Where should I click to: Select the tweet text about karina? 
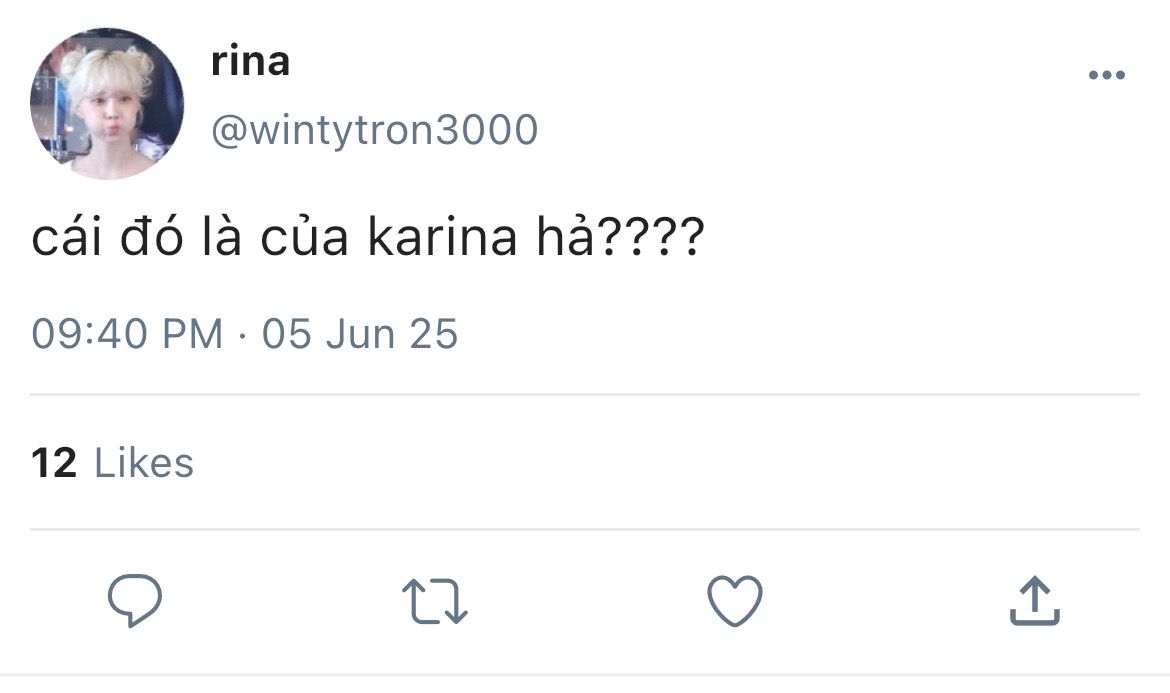368,236
